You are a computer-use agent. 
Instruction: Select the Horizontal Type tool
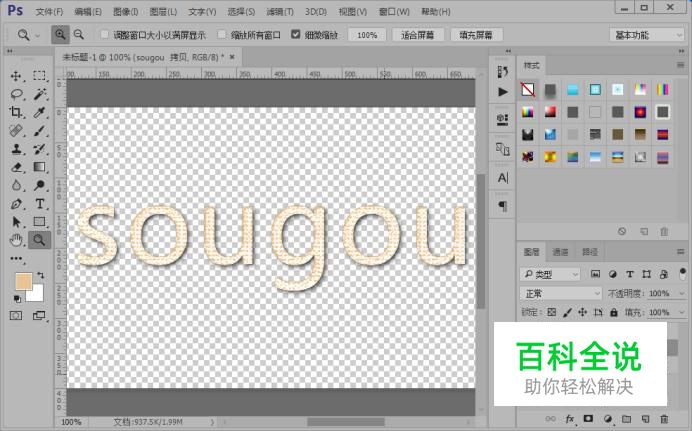[x=39, y=204]
